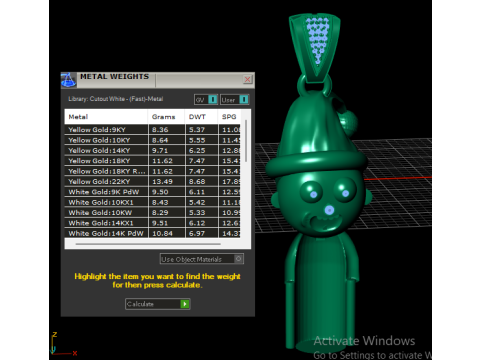Screen dimensions: 480x360
Task: Click the 5.37 DWT value
Action: pos(197,130)
